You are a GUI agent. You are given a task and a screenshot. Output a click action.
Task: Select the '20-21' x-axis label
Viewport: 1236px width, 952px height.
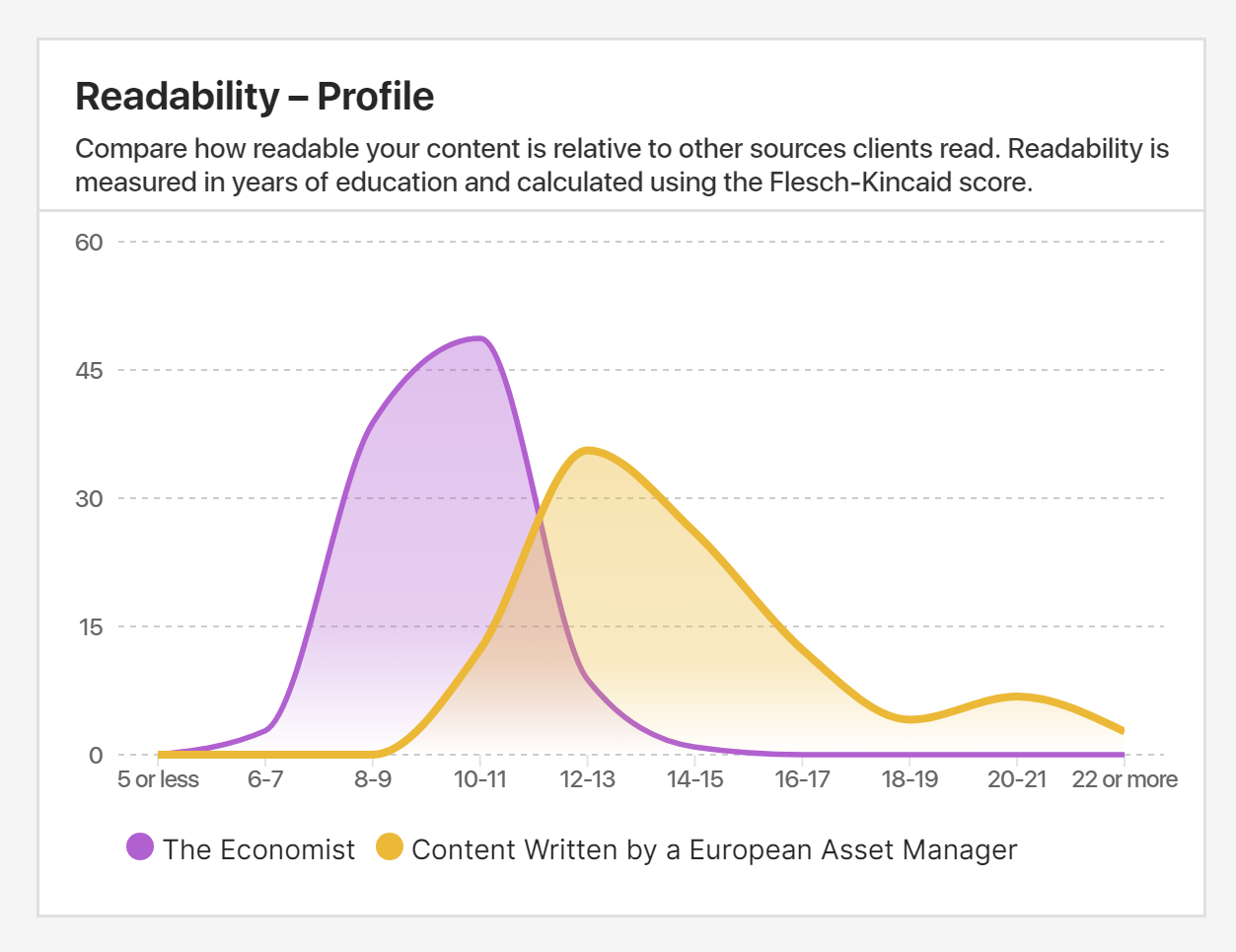click(1017, 779)
